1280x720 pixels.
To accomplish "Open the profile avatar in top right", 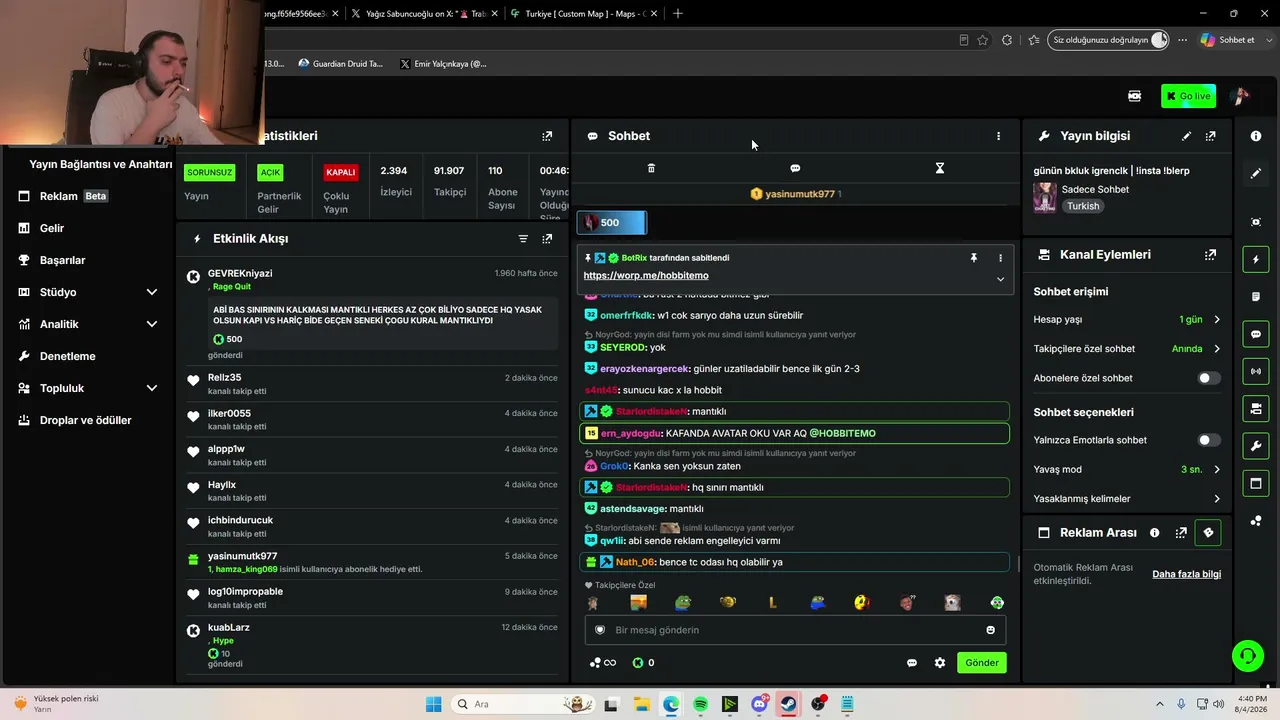I will coord(1240,96).
